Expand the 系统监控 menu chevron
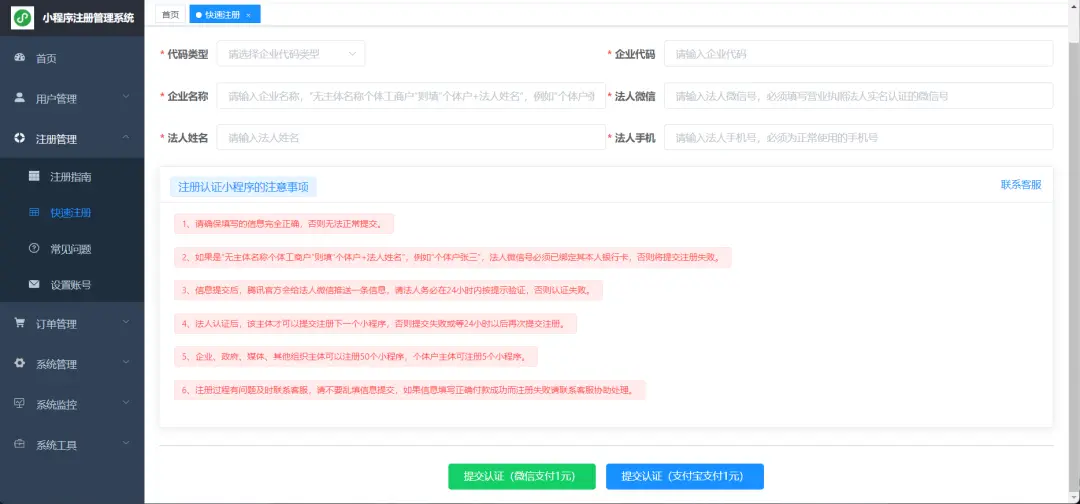1080x504 pixels. click(x=126, y=403)
